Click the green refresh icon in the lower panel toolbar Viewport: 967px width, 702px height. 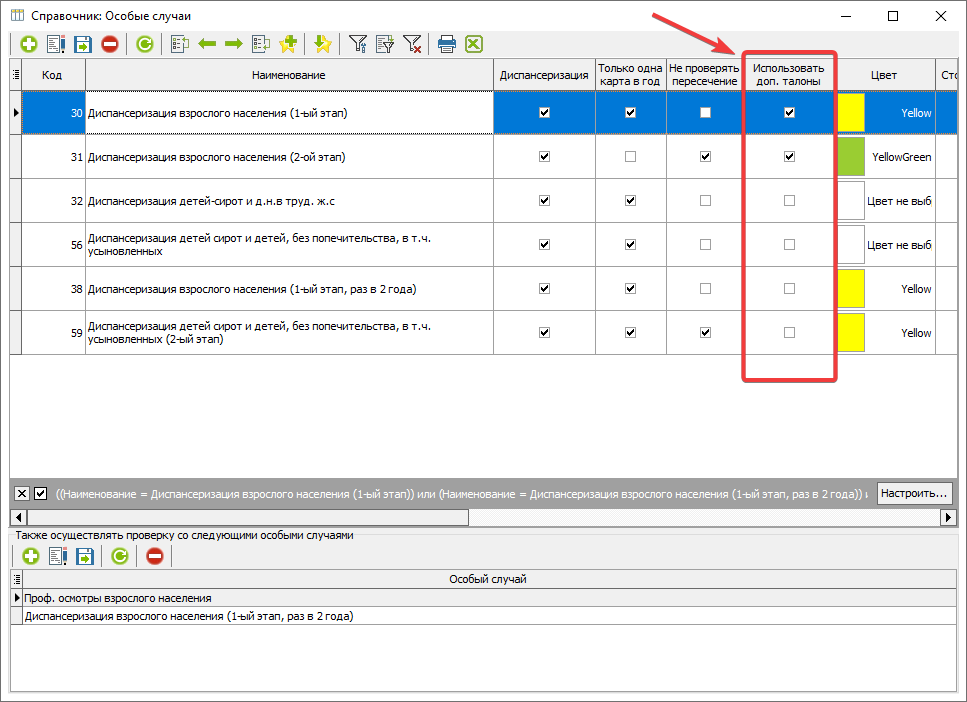click(x=120, y=556)
